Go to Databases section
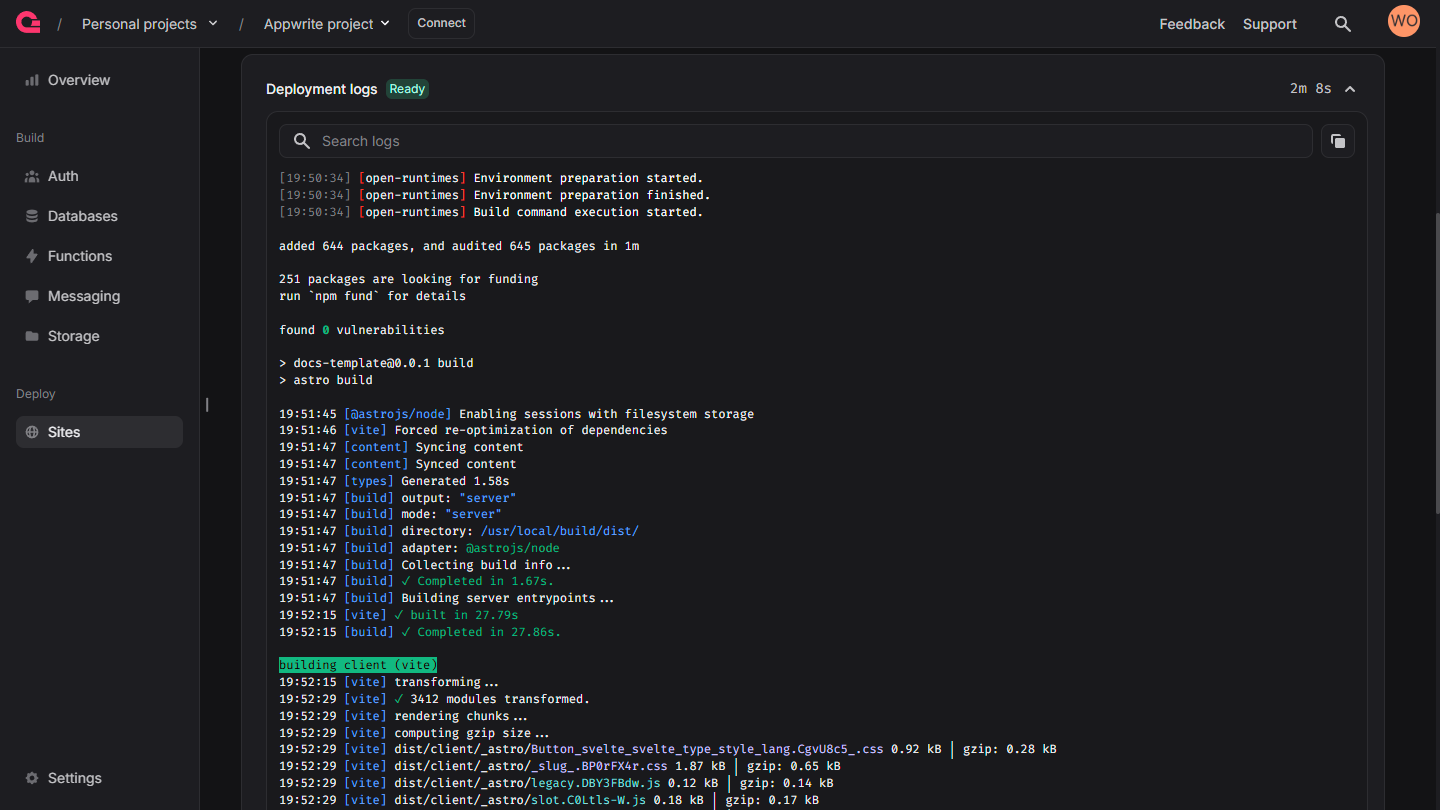This screenshot has height=810, width=1440. click(x=99, y=216)
